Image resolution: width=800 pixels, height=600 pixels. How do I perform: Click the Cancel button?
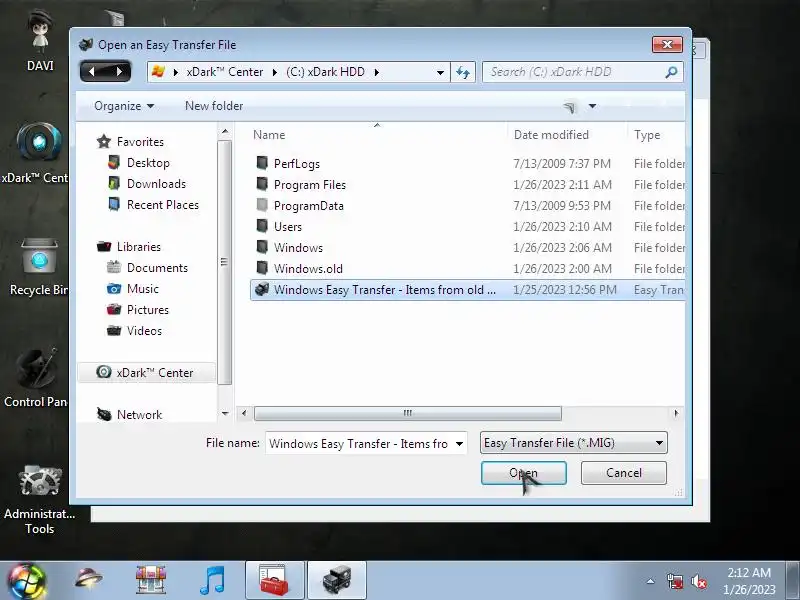coord(623,473)
